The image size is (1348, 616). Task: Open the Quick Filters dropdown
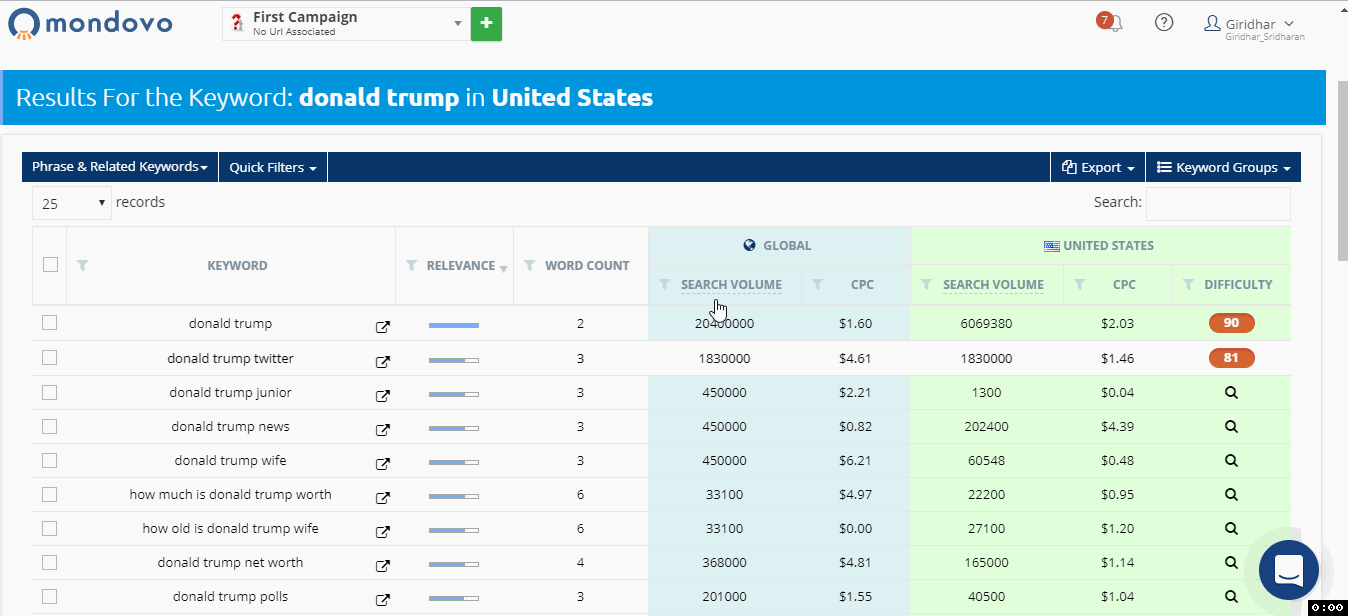pyautogui.click(x=273, y=167)
